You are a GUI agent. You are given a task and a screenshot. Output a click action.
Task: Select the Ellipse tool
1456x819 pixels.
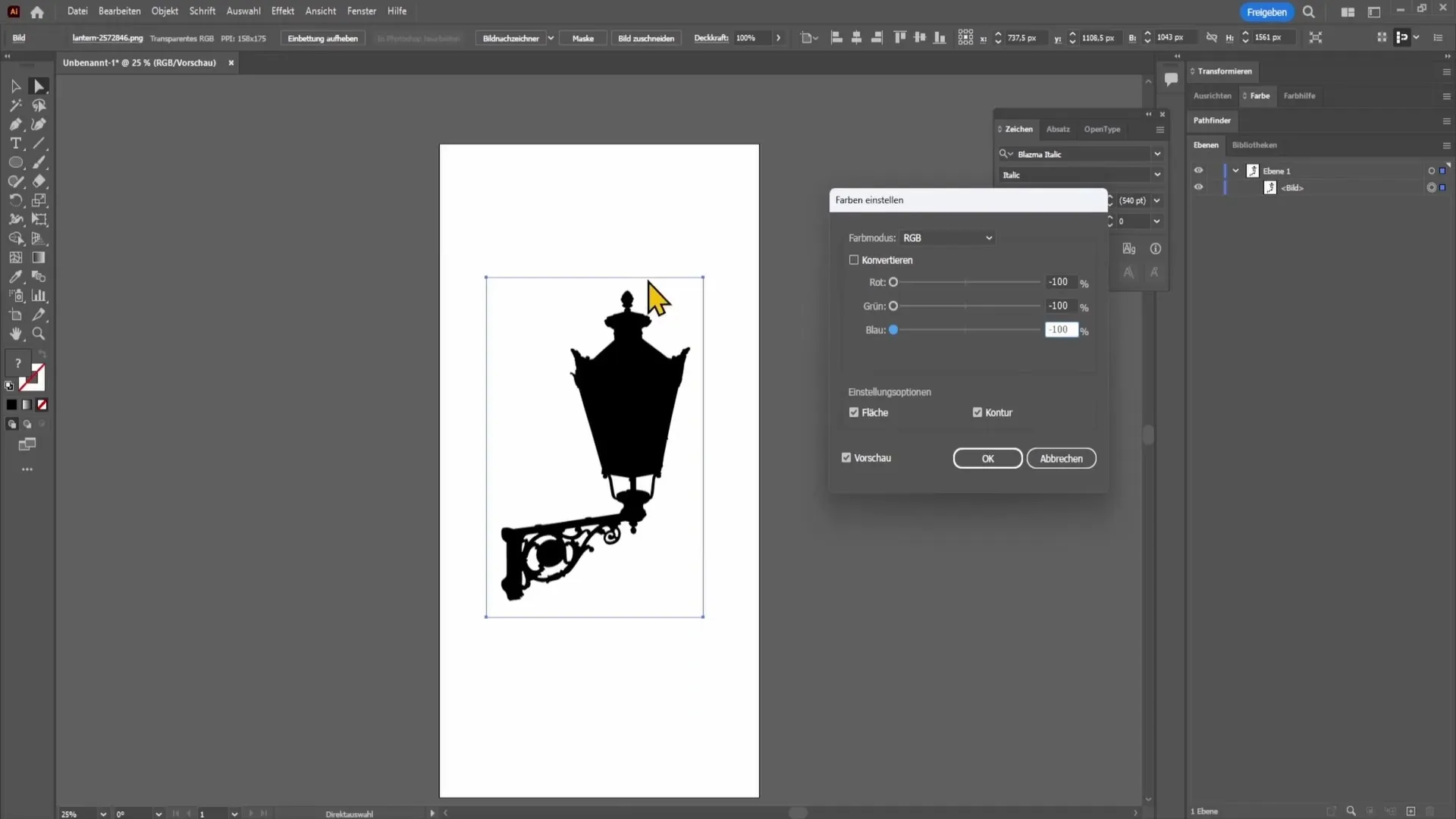(x=15, y=162)
